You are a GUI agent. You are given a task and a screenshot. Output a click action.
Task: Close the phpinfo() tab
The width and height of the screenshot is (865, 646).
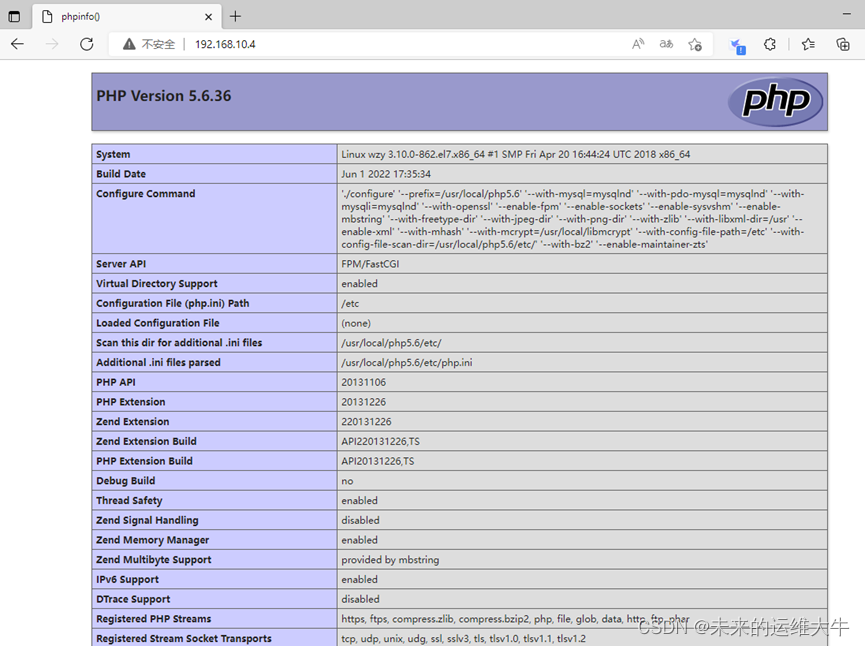[x=209, y=17]
